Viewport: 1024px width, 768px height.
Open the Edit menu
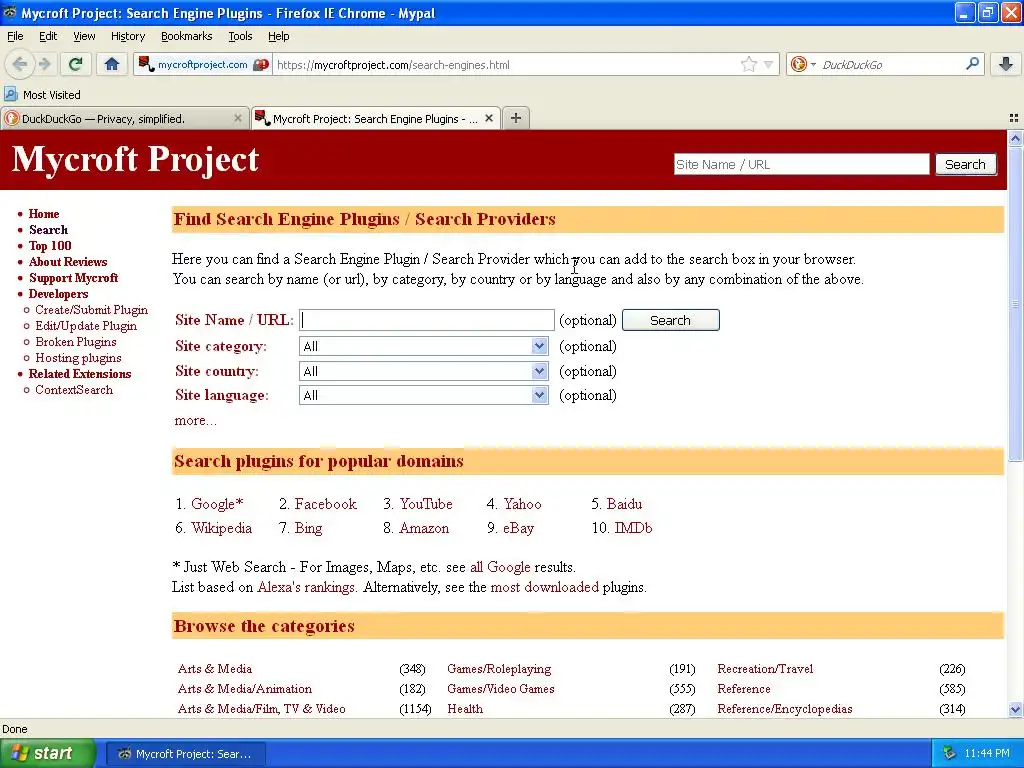coord(48,36)
